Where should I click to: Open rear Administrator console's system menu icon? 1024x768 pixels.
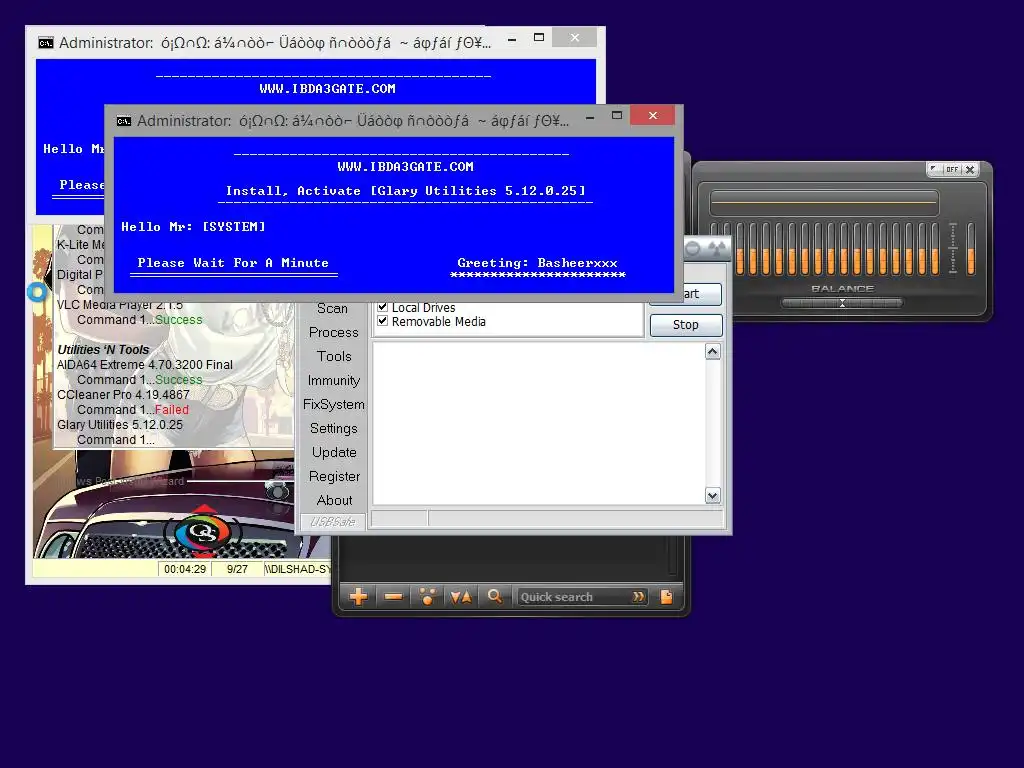coord(46,43)
